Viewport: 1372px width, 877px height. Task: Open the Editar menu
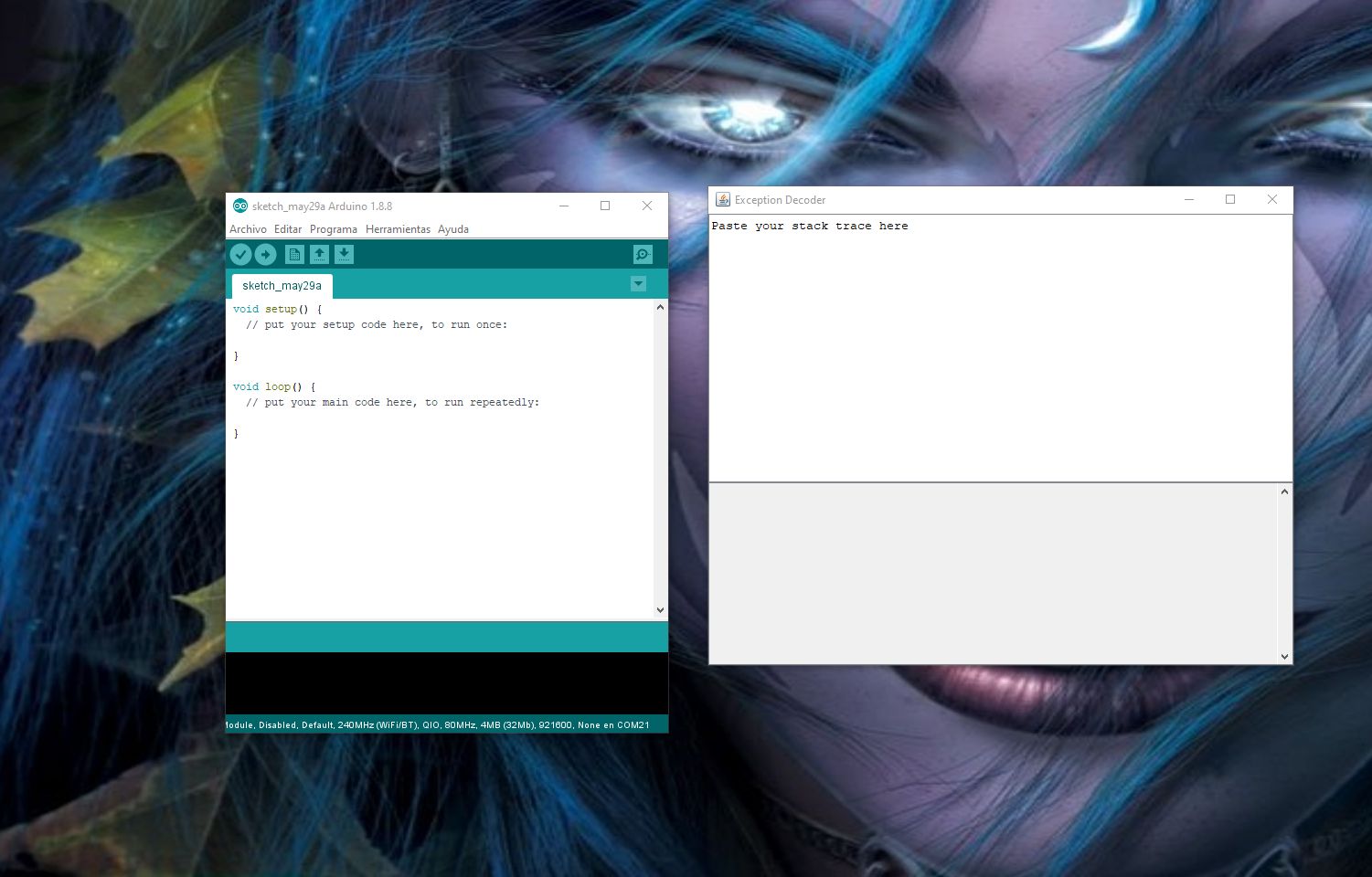click(287, 228)
